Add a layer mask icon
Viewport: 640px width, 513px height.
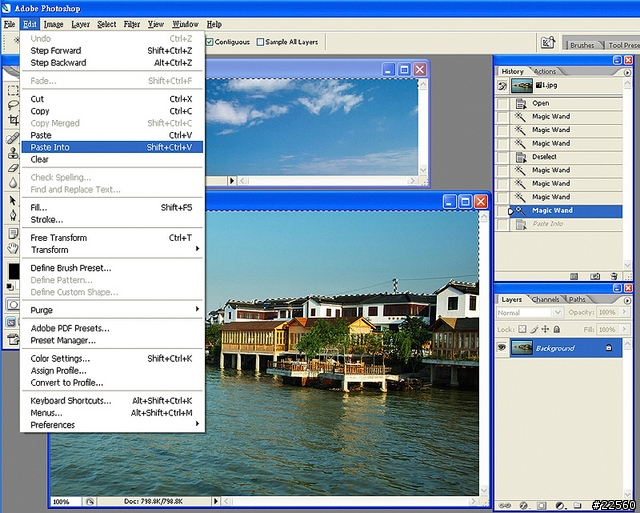pyautogui.click(x=542, y=505)
